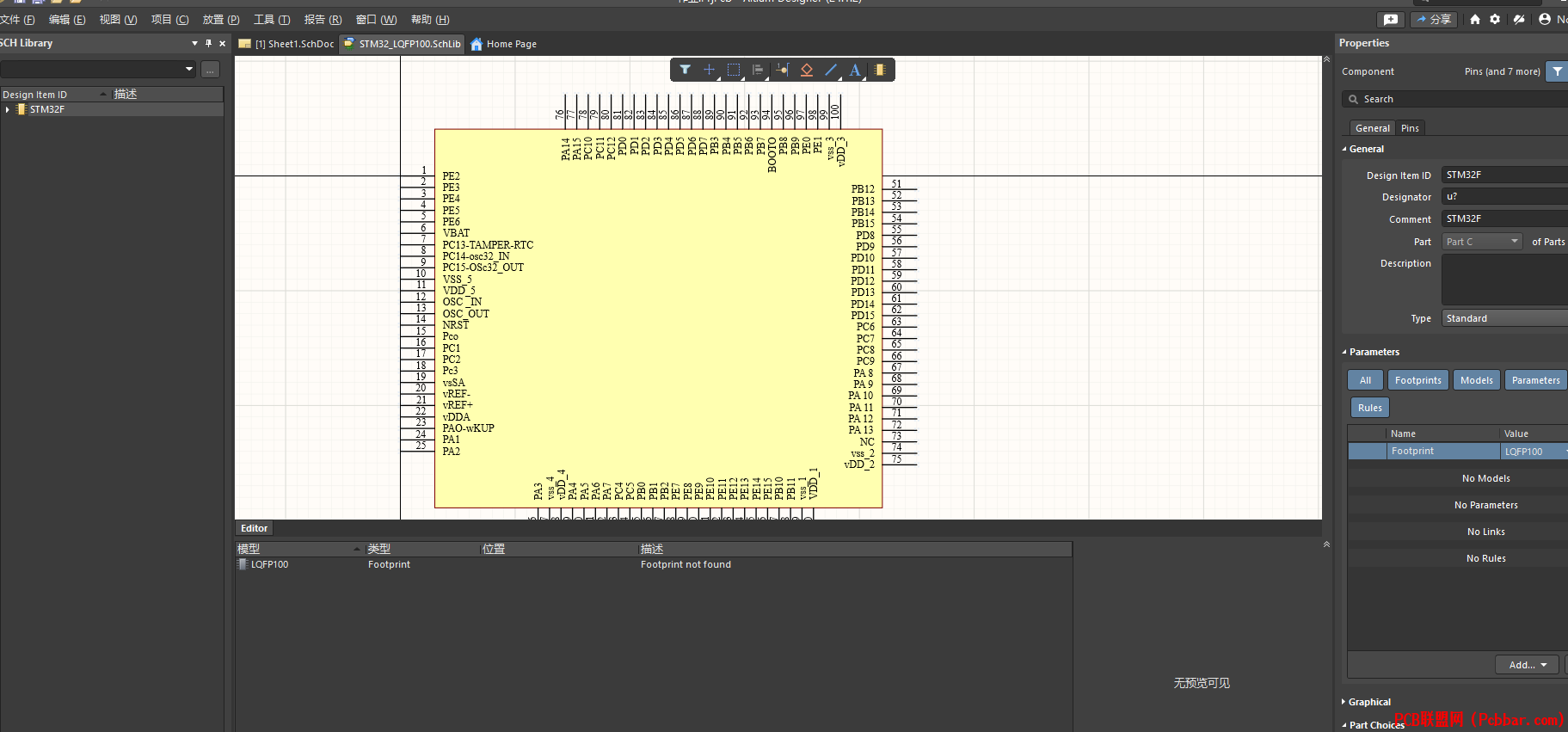Click the Comment field

tap(1504, 218)
